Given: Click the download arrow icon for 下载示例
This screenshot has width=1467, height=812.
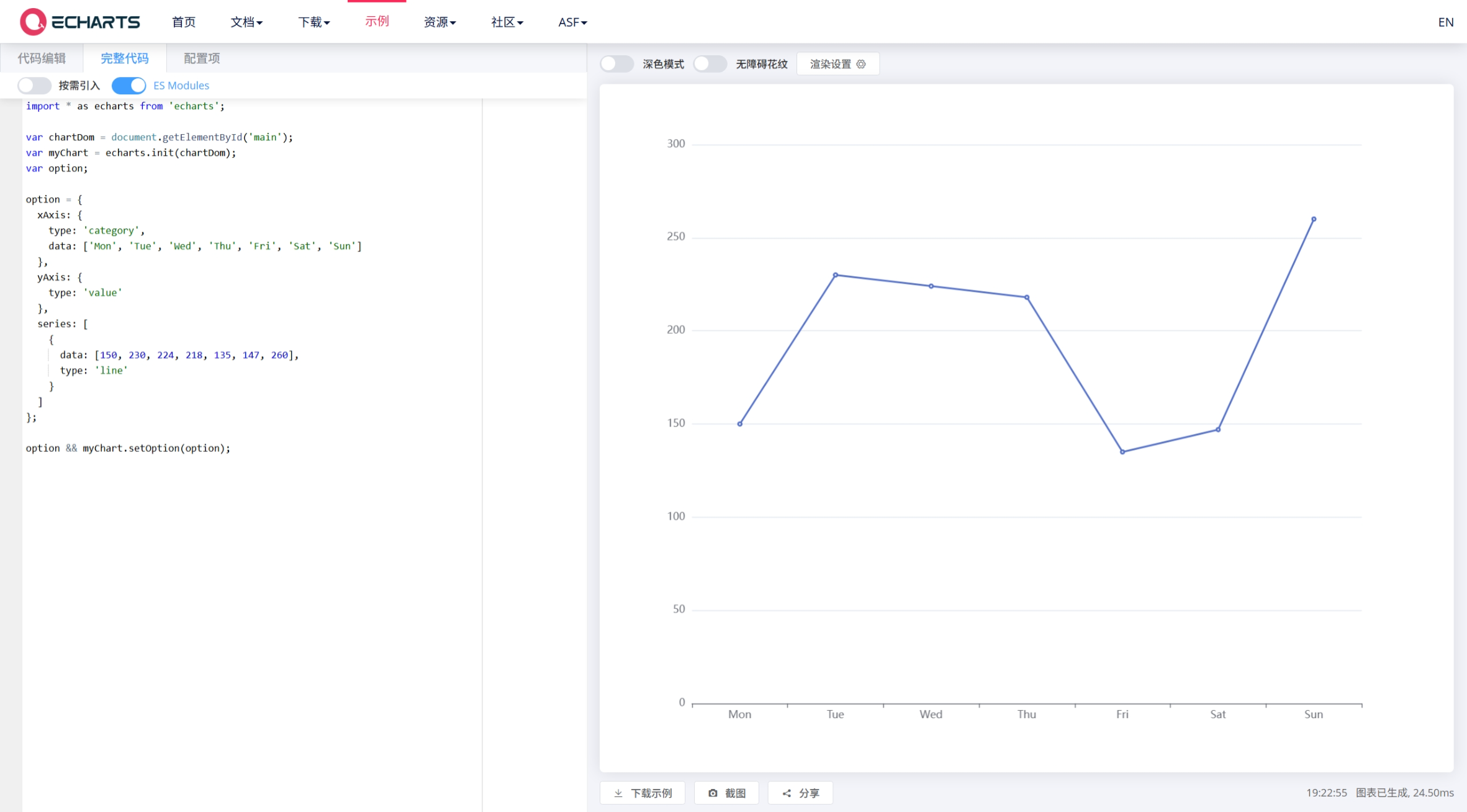Looking at the screenshot, I should point(618,793).
